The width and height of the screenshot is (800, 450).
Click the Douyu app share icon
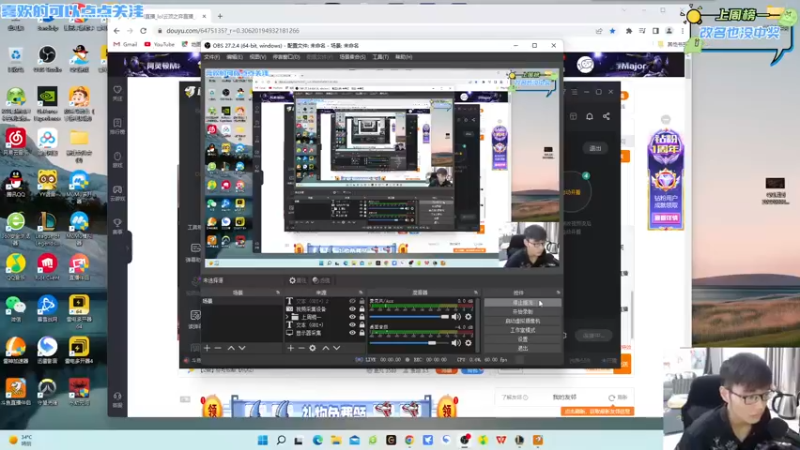pos(606,116)
